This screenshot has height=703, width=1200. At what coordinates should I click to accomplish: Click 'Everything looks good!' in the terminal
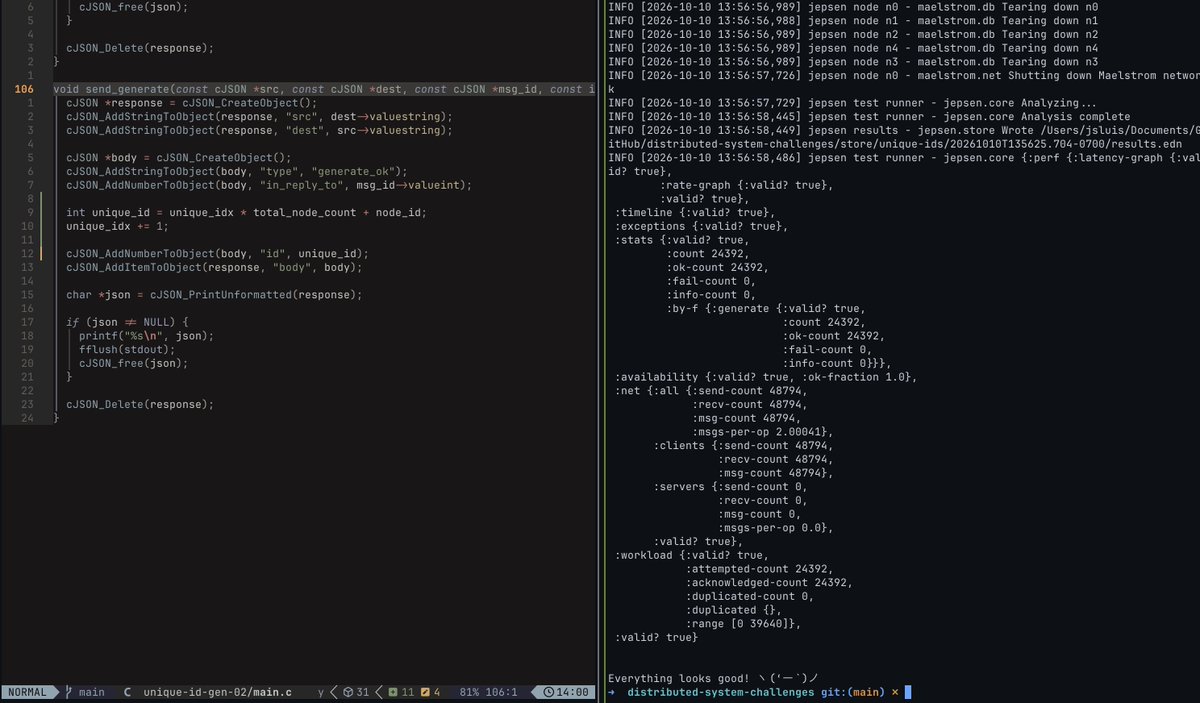coord(679,678)
